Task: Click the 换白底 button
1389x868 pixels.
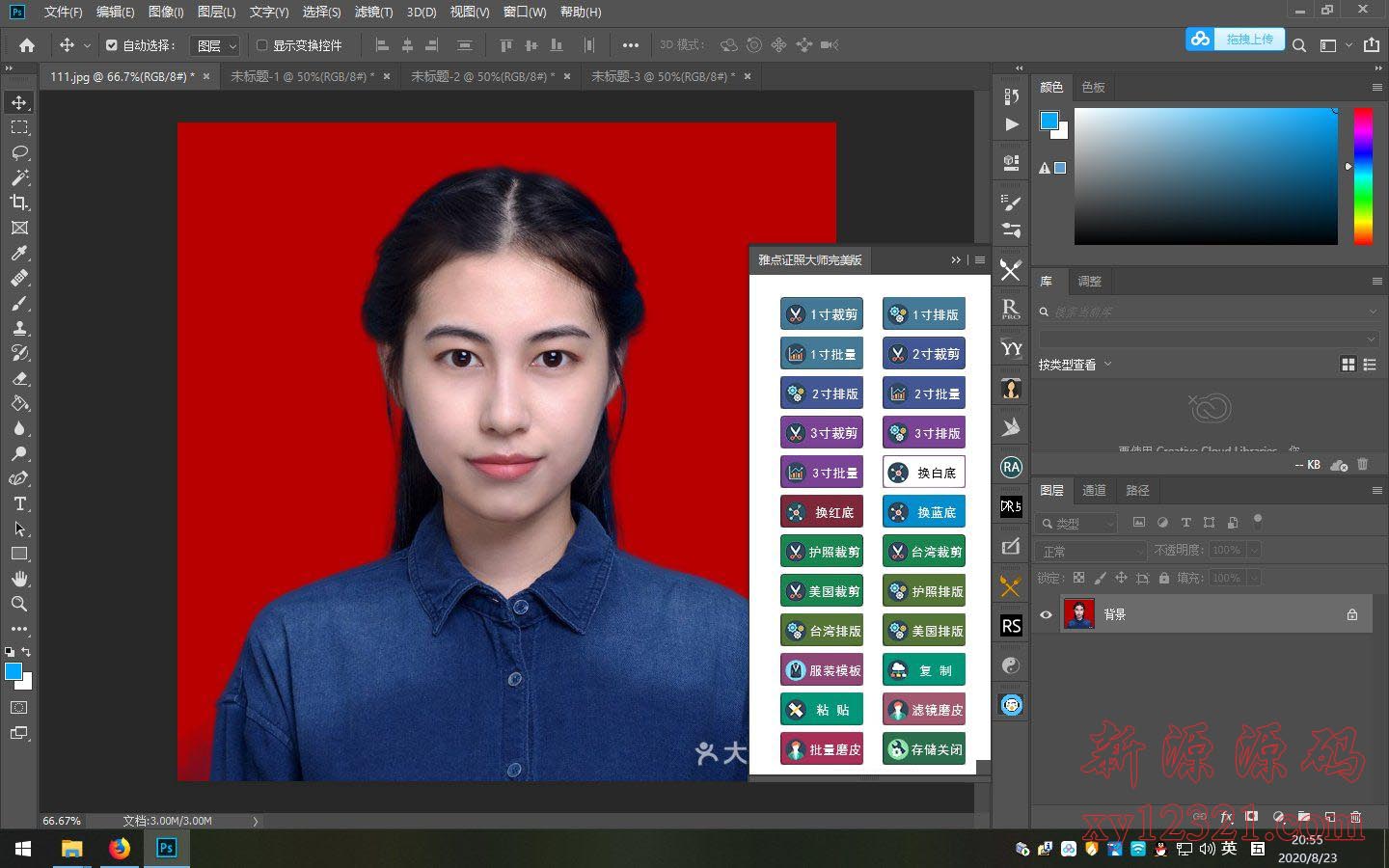Action: [924, 472]
